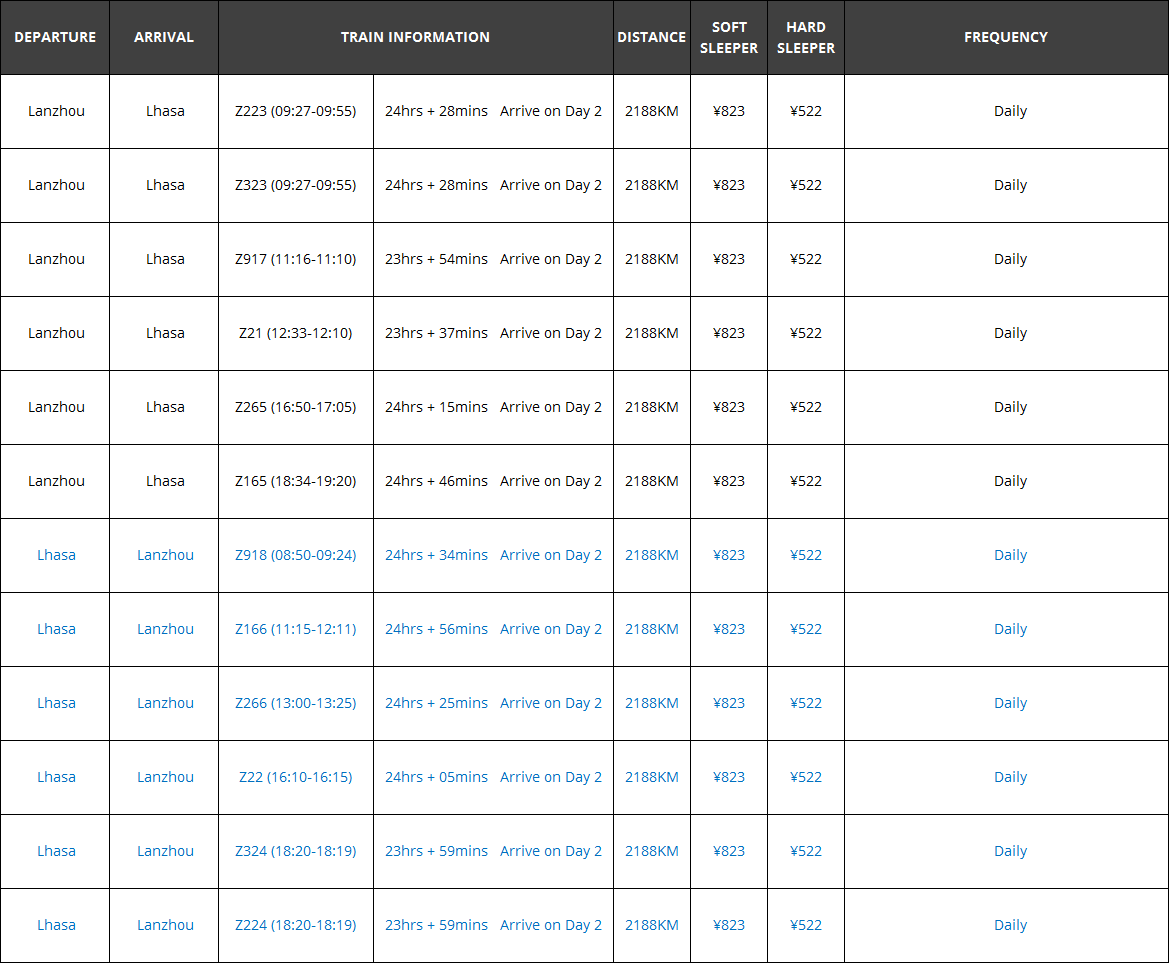Click Lhasa departure link in Z22 row
The height and width of the screenshot is (963, 1169).
pyautogui.click(x=57, y=777)
